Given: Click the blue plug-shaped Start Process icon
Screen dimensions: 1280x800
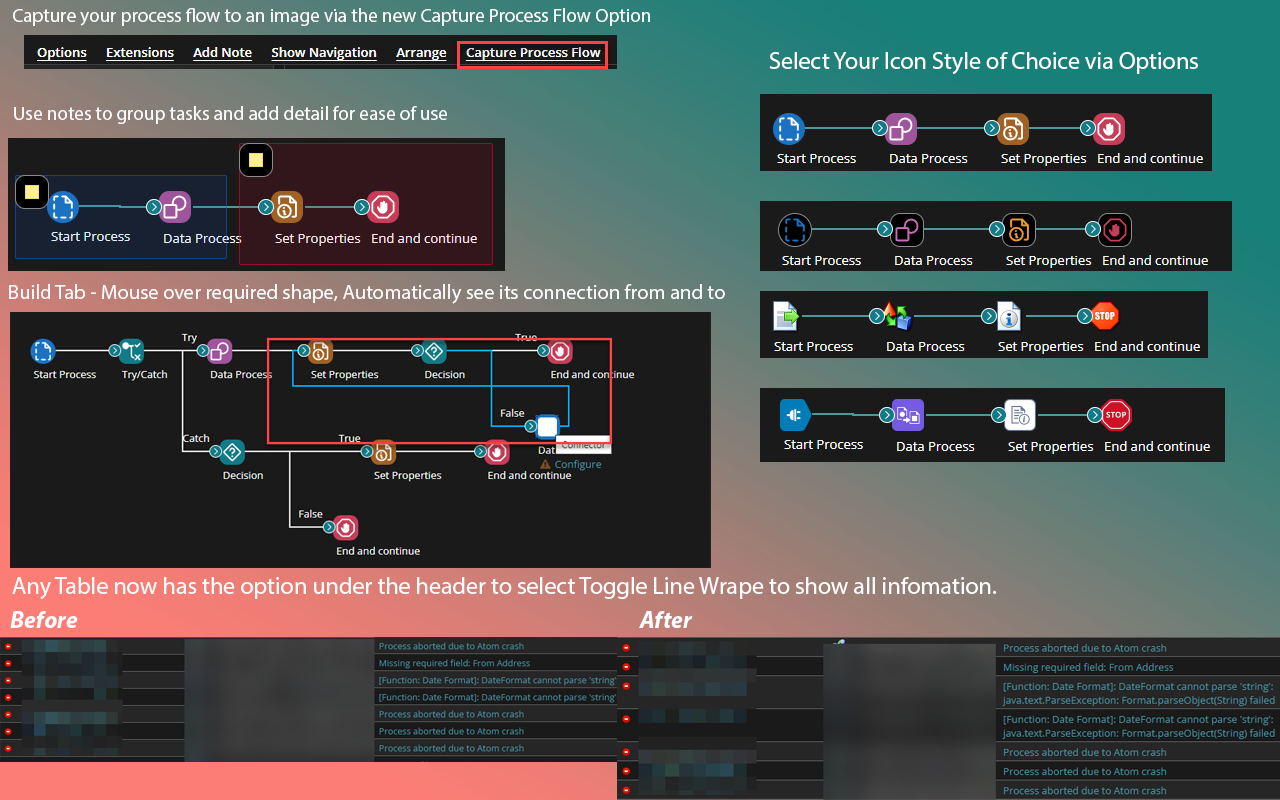Looking at the screenshot, I should [x=794, y=414].
